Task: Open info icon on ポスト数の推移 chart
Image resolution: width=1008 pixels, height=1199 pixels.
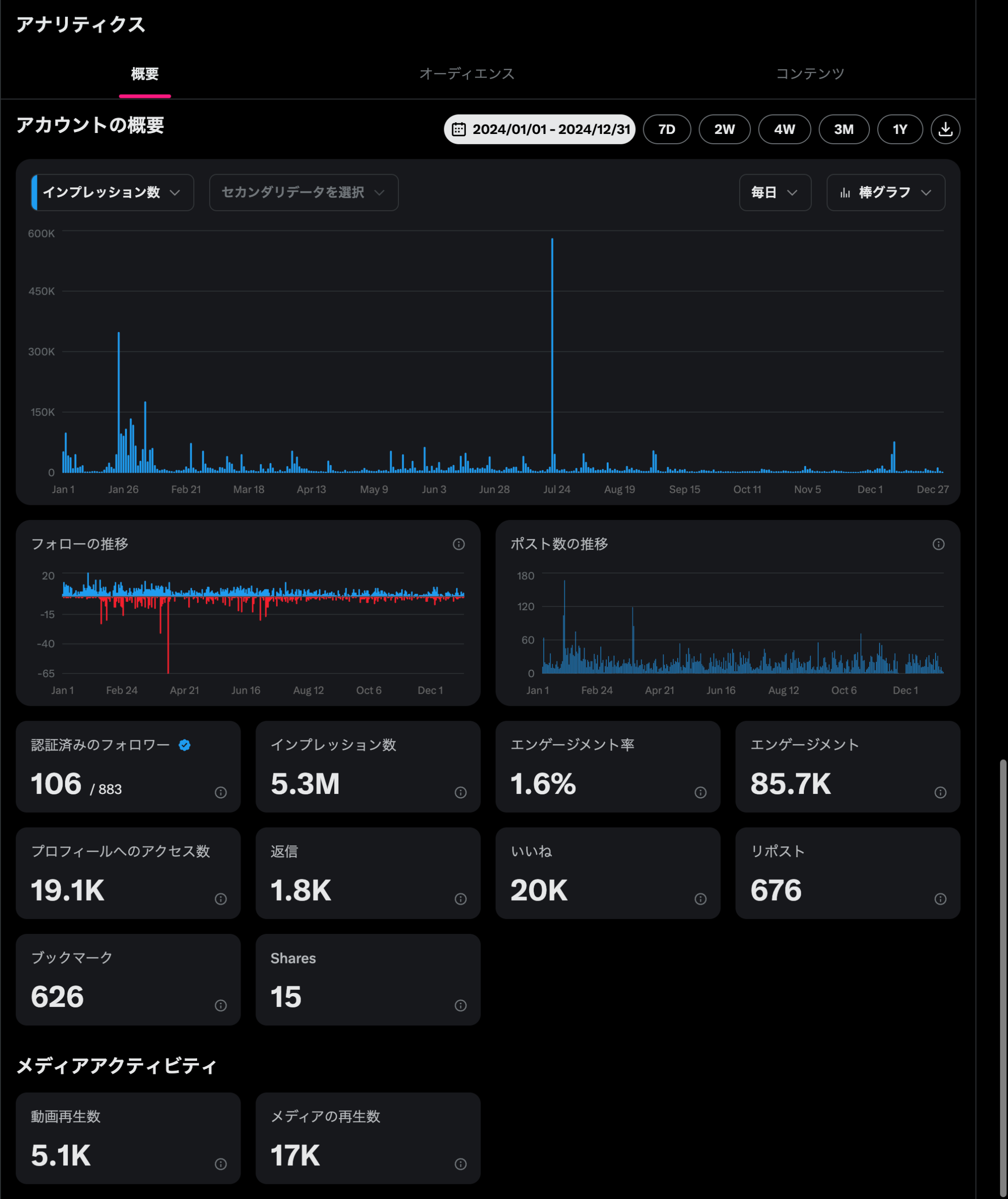Action: pos(938,544)
